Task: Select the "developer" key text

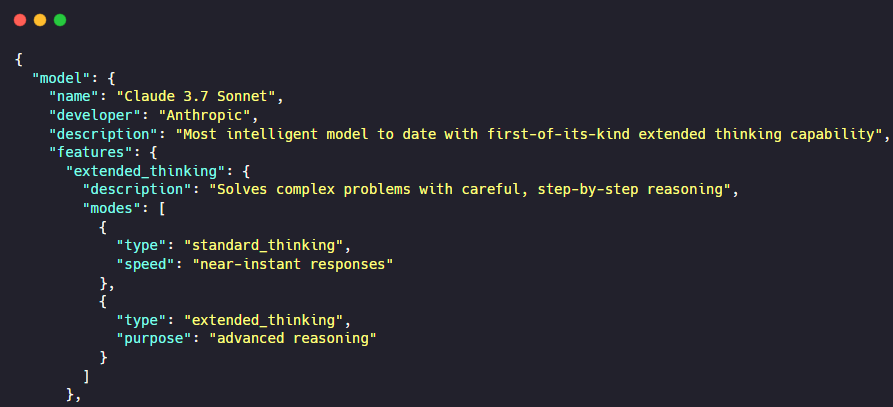Action: 95,115
